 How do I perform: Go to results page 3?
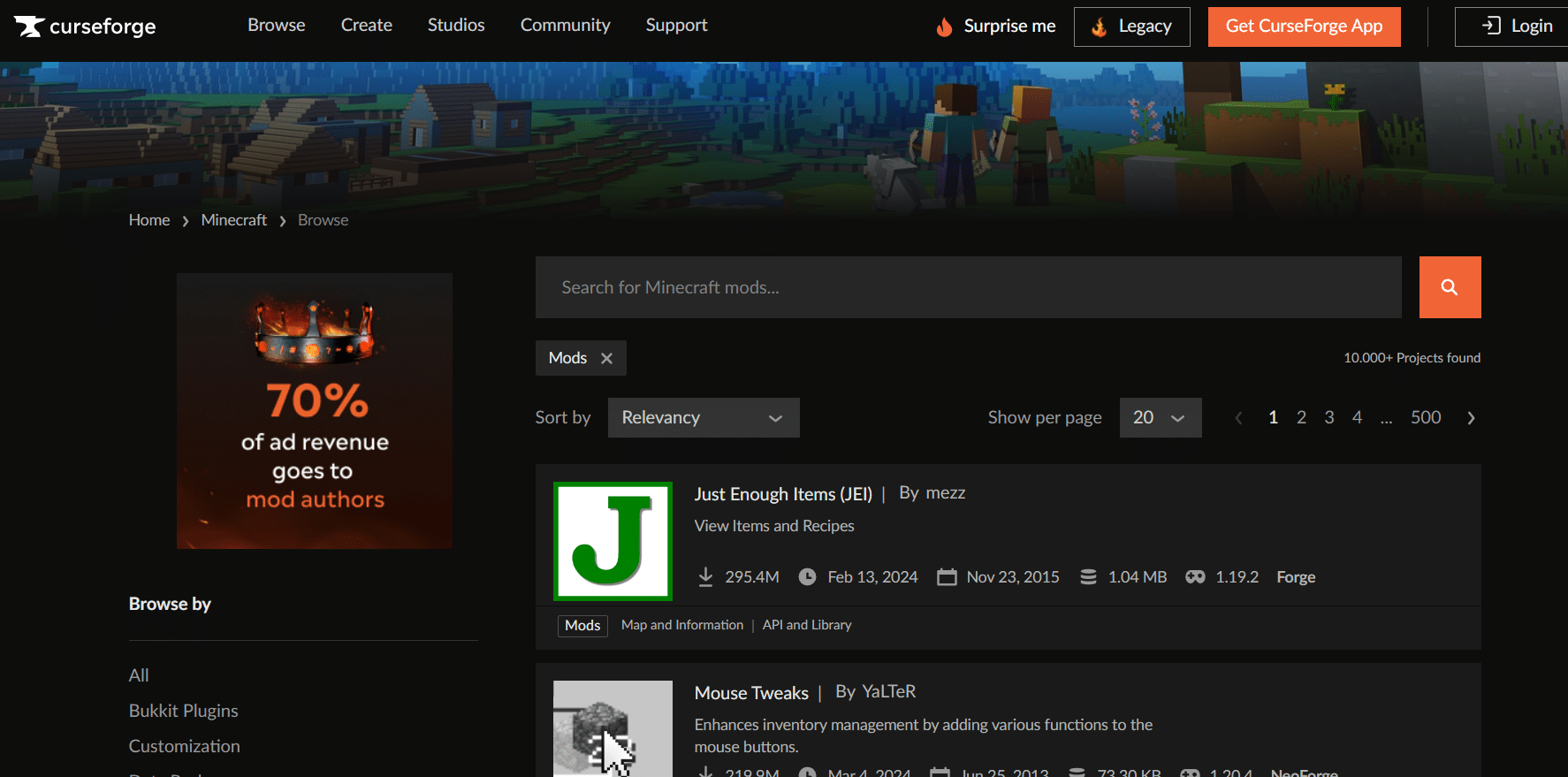(x=1329, y=417)
